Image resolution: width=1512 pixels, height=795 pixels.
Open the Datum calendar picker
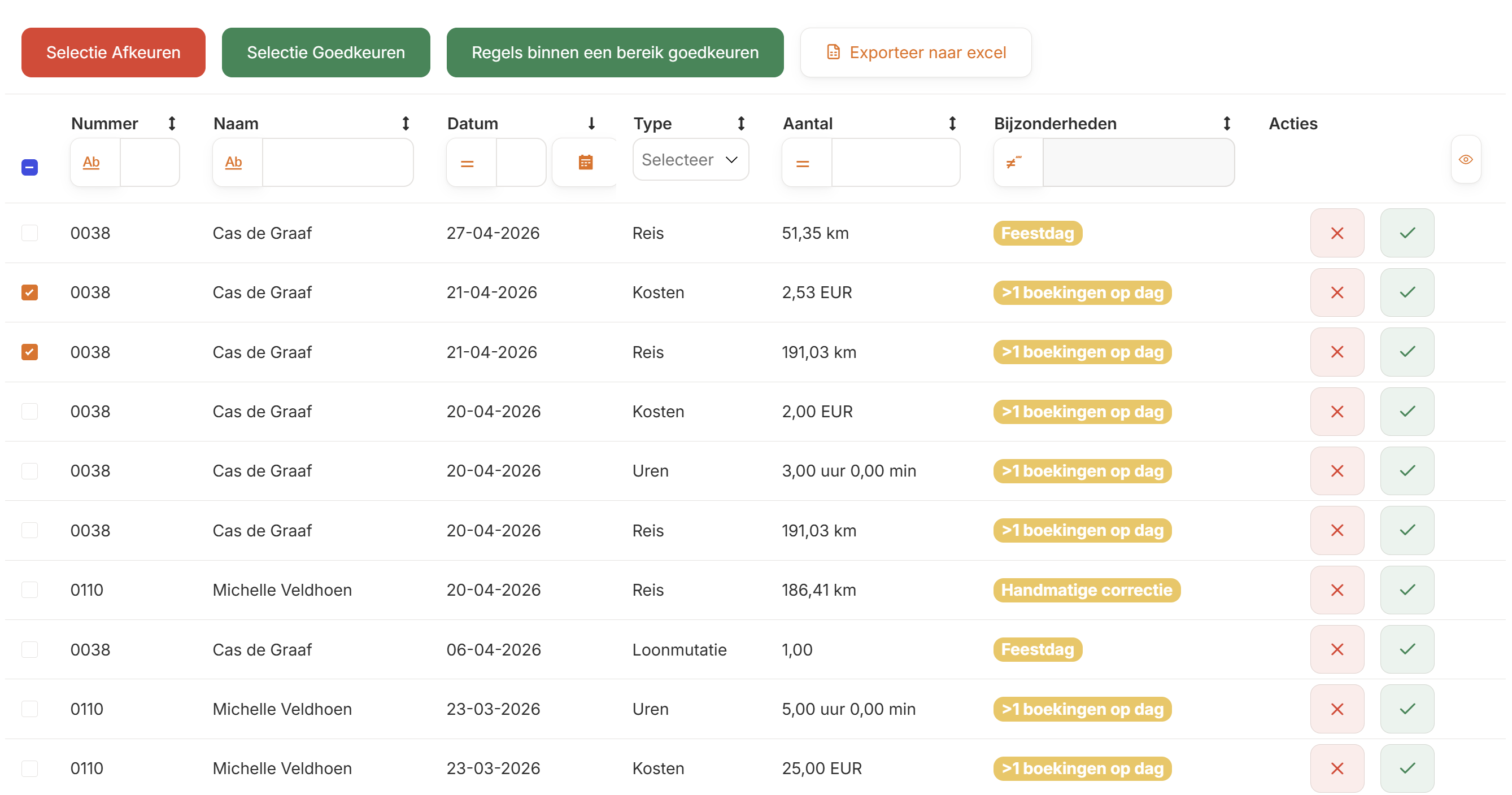(x=585, y=163)
